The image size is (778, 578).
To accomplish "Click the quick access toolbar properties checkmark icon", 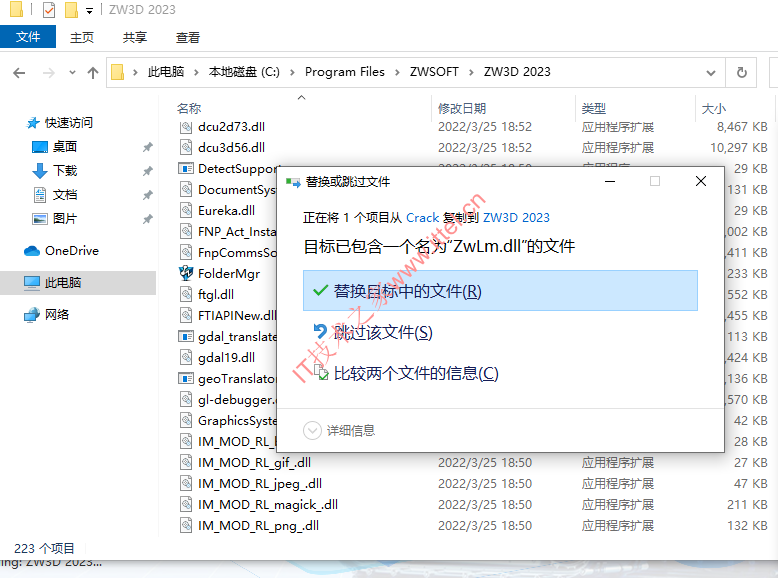I will point(49,9).
